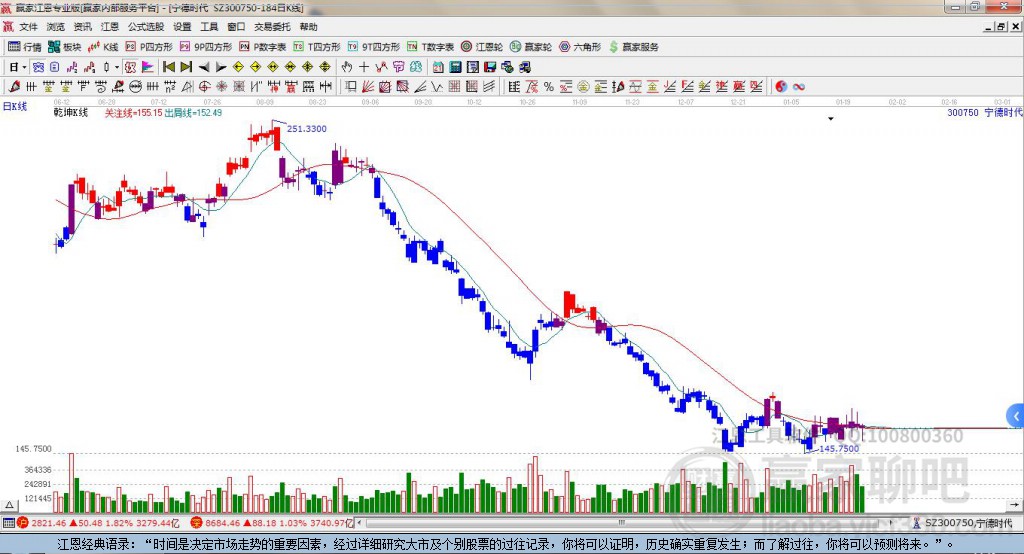Click the last yellow diamond arrow icon

coord(325,67)
